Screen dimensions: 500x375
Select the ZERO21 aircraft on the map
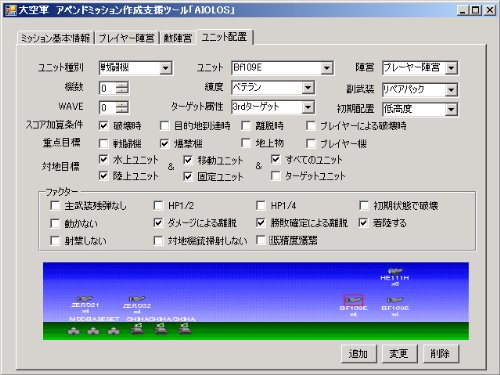point(85,299)
